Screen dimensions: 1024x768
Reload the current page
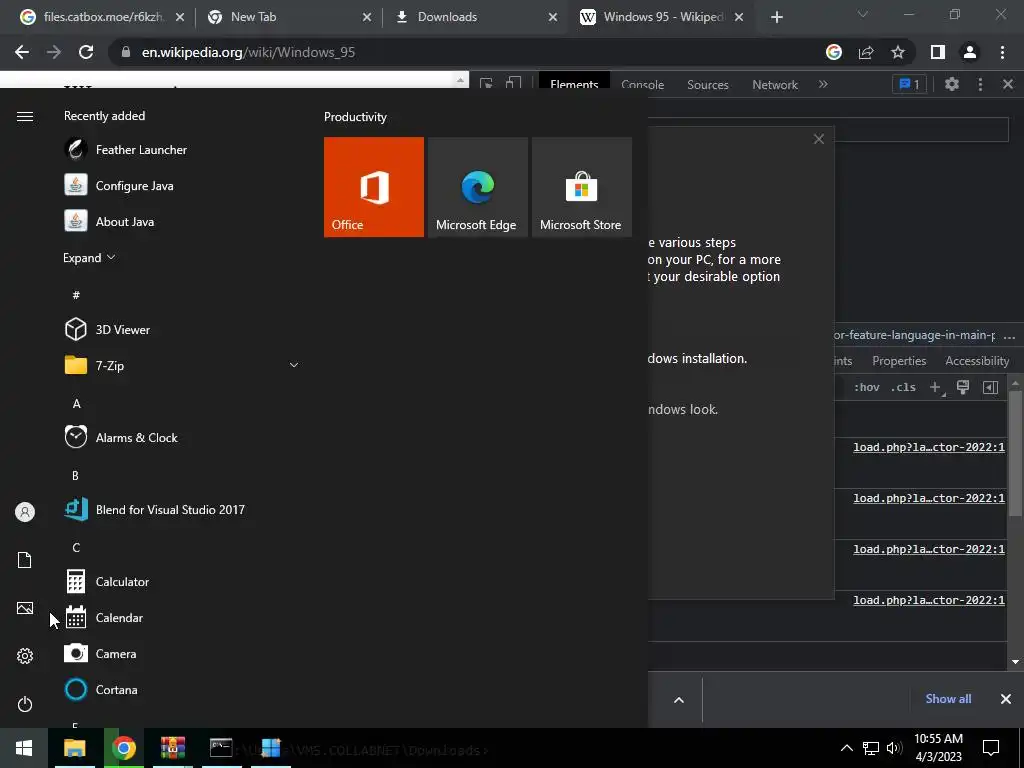coord(86,52)
